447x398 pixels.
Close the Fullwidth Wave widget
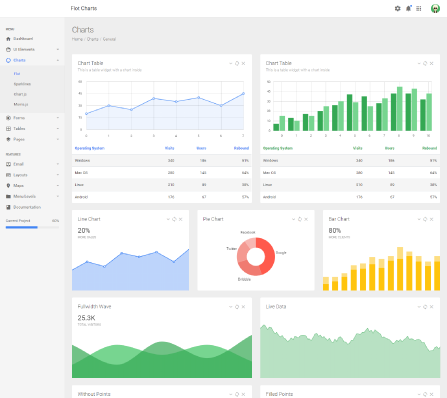pos(243,307)
